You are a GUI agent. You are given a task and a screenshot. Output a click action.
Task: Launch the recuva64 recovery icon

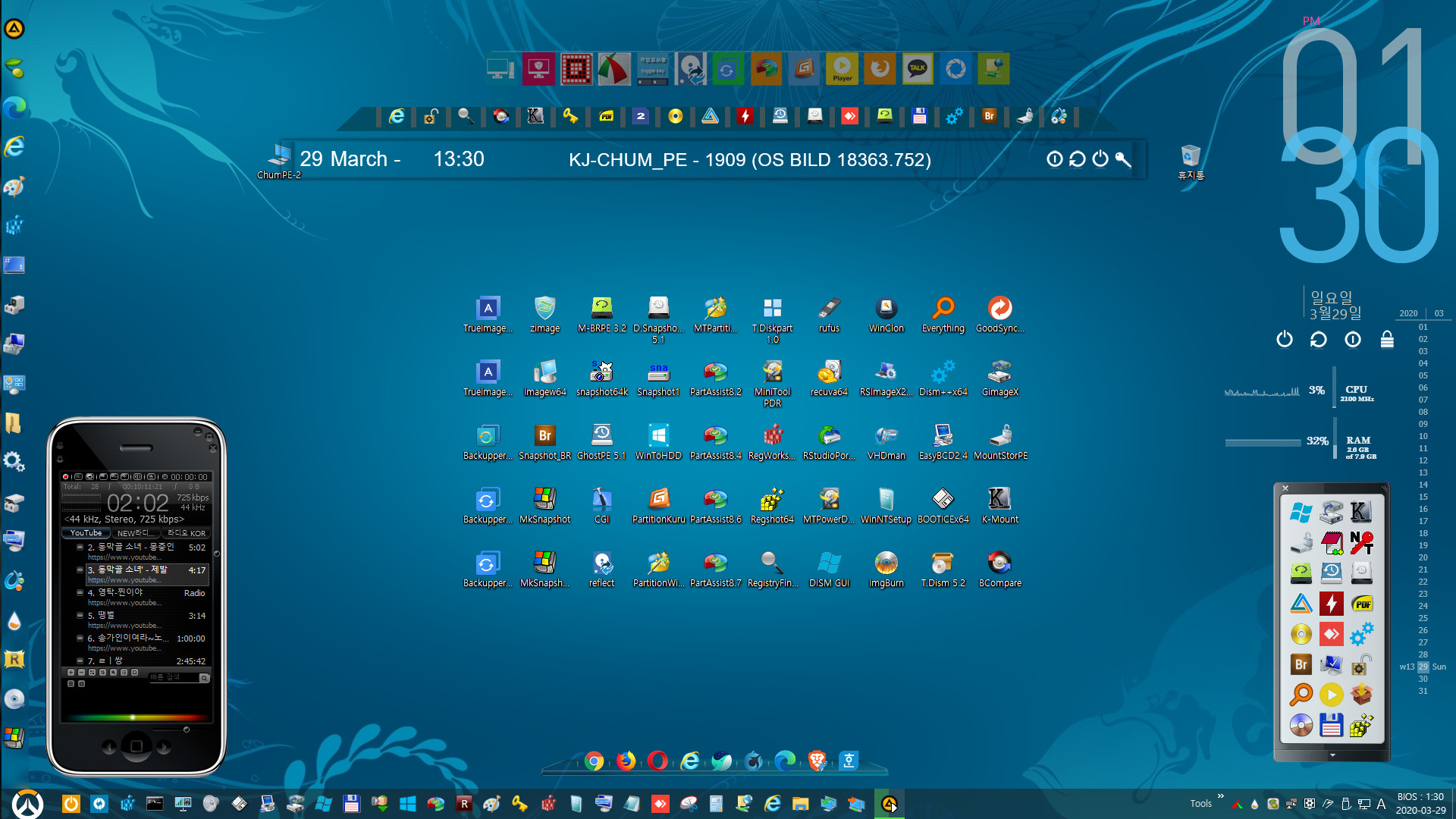coord(829,378)
